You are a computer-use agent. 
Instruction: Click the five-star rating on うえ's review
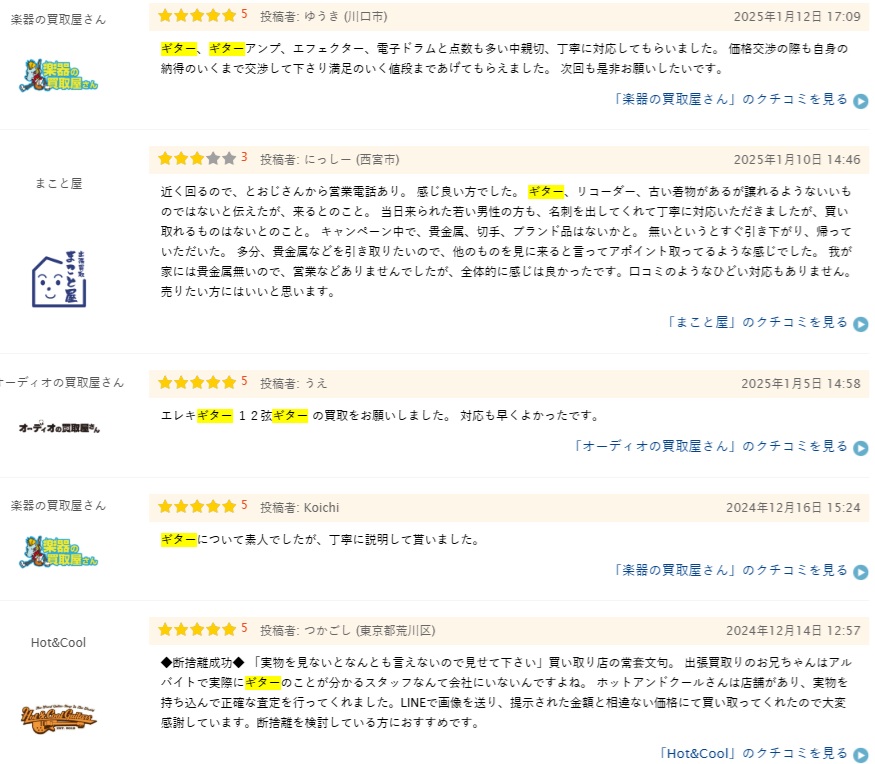click(x=197, y=383)
